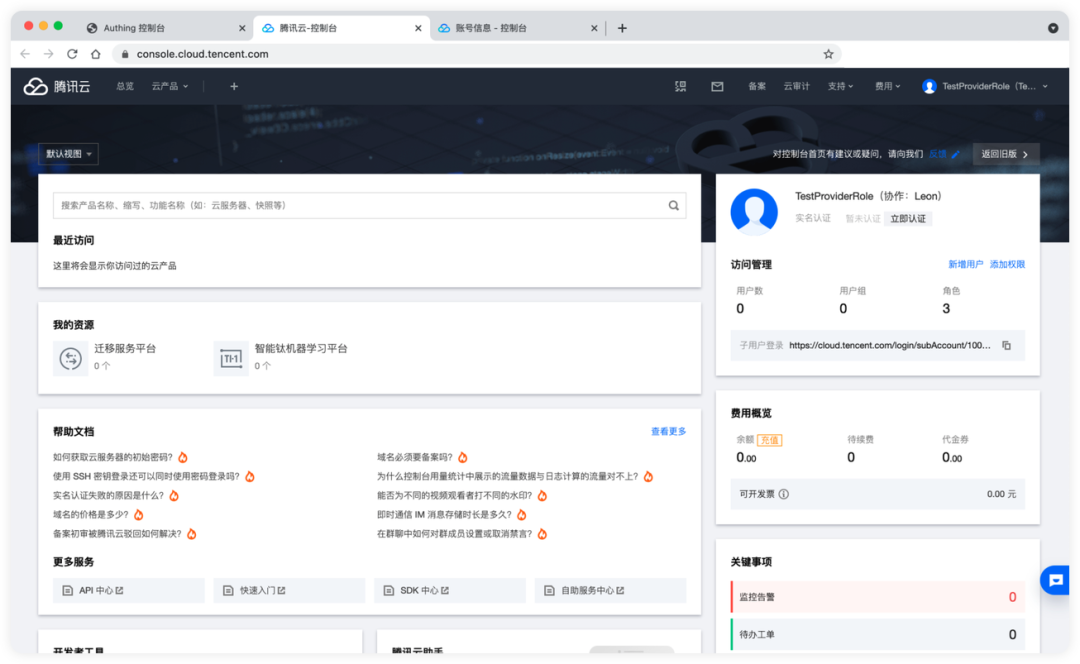The height and width of the screenshot is (664, 1080).
Task: Go to browser home page icon
Action: coord(96,54)
